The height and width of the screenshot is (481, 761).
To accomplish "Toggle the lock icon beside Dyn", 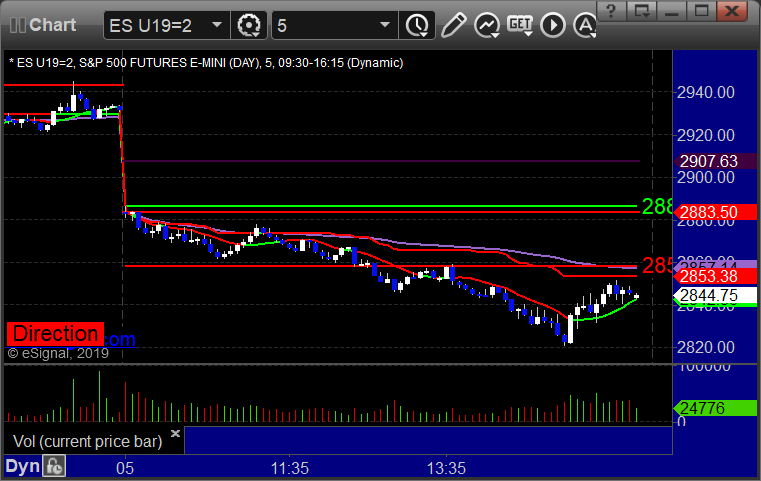I will pyautogui.click(x=54, y=466).
